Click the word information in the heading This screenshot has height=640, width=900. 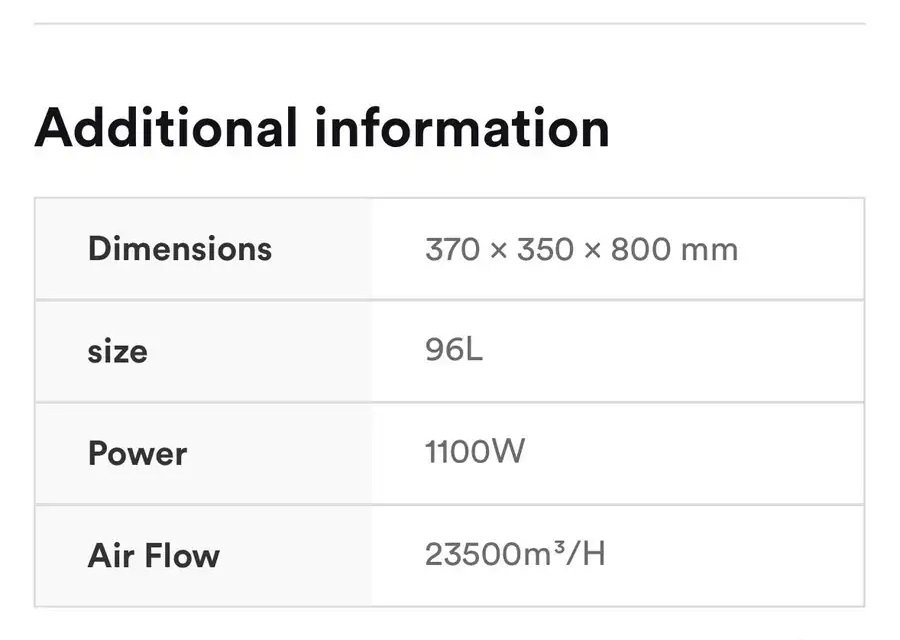point(461,128)
